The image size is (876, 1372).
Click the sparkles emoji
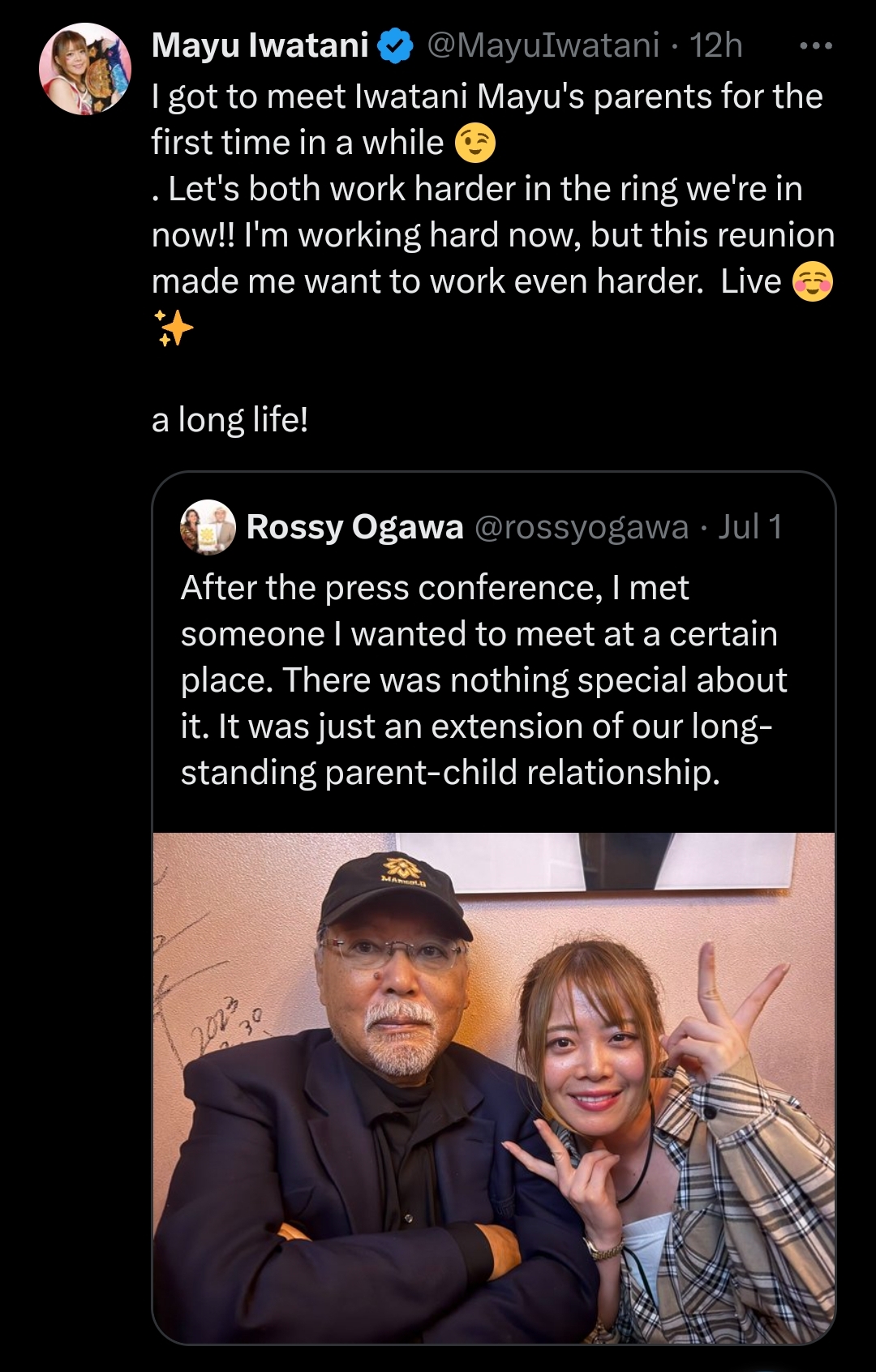pos(173,328)
